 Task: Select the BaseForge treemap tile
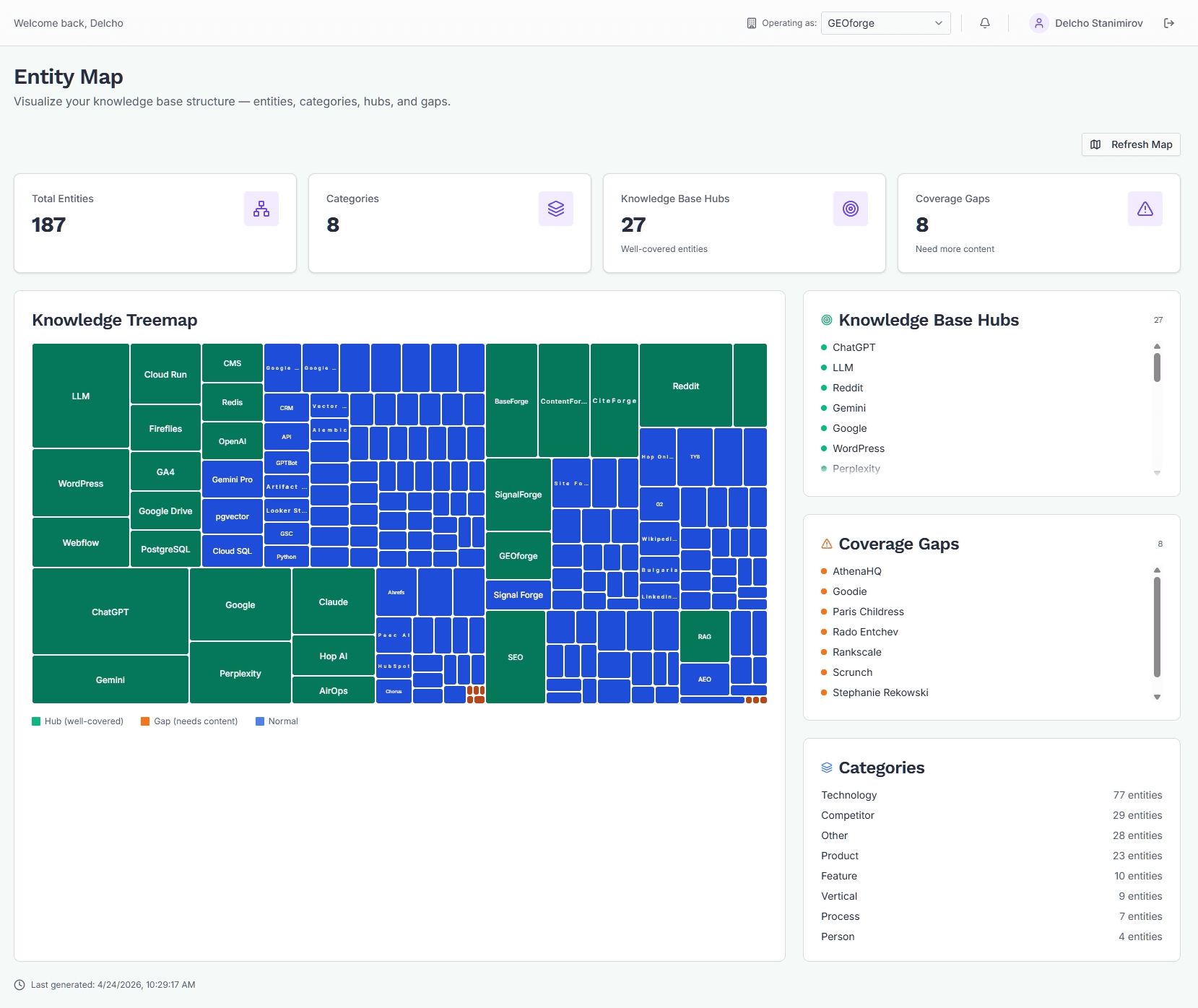click(511, 401)
